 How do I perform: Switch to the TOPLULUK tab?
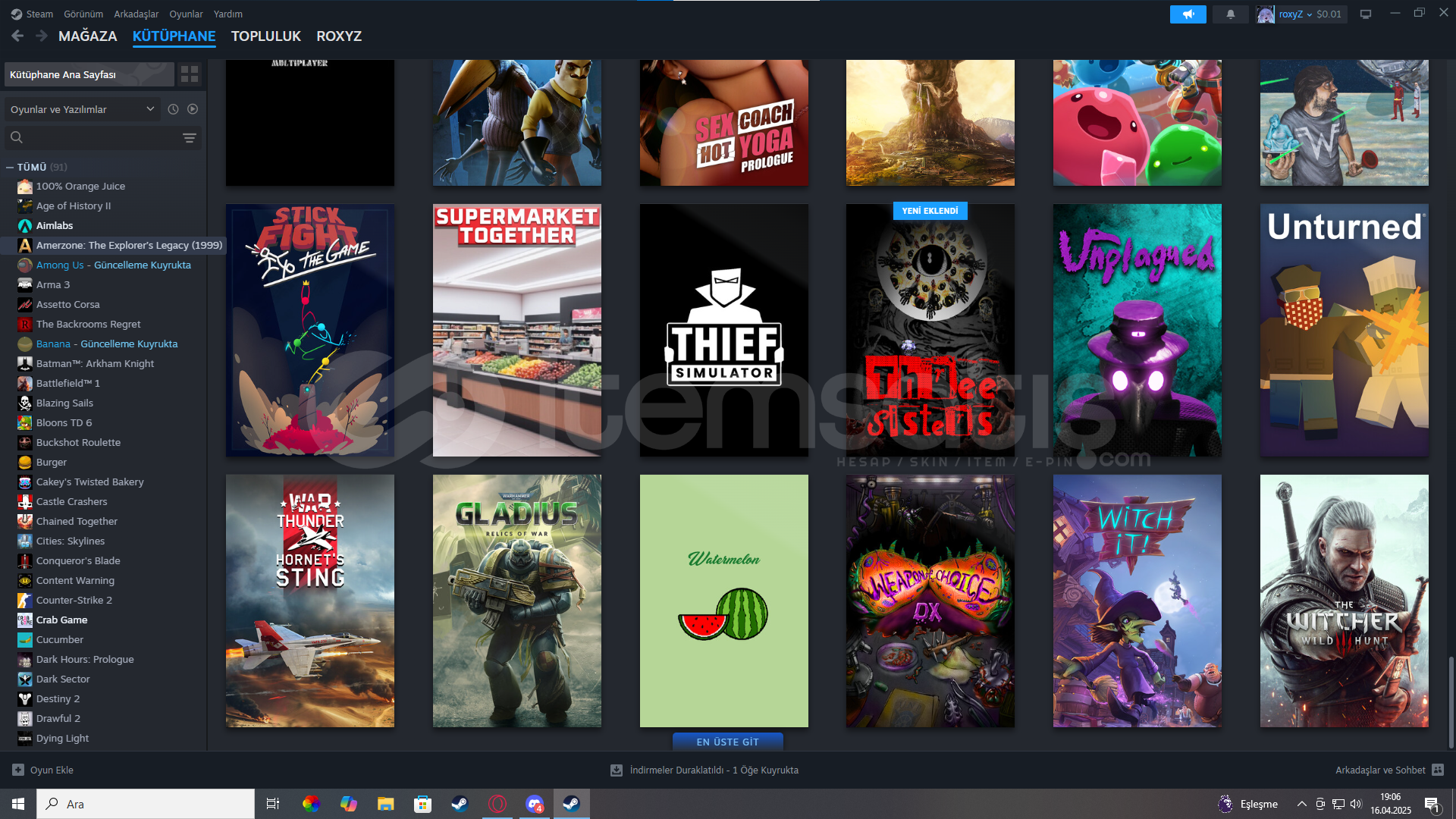coord(266,36)
